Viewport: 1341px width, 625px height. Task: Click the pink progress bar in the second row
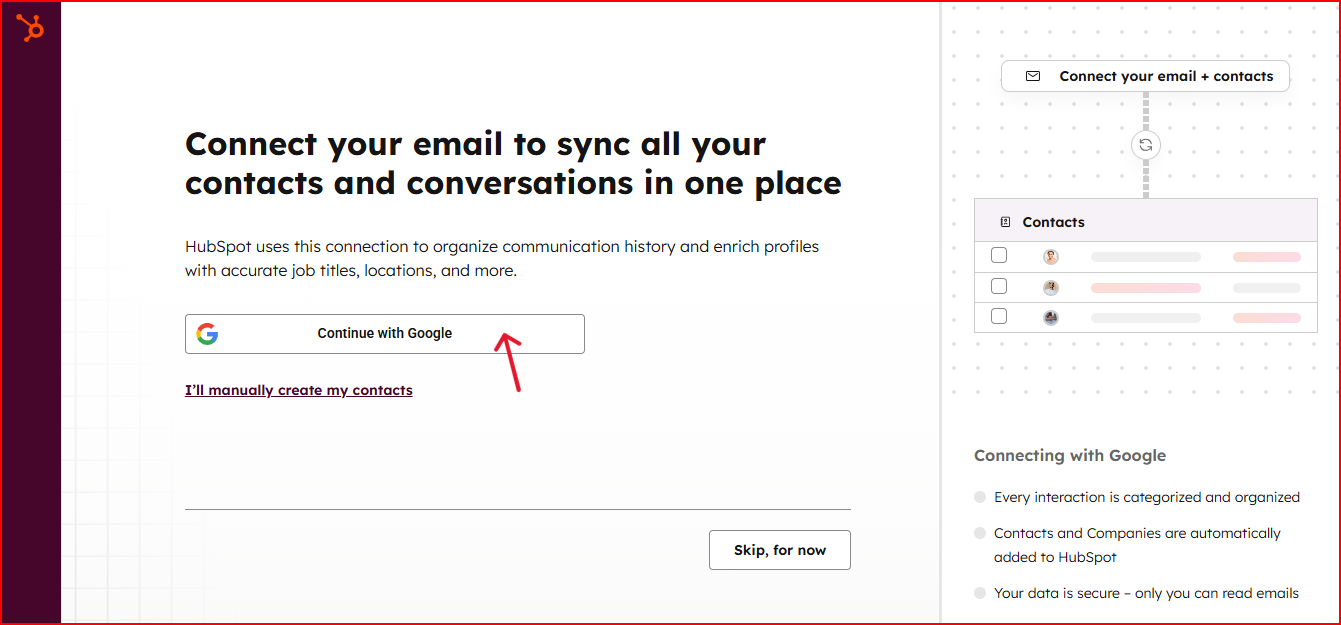[1145, 287]
